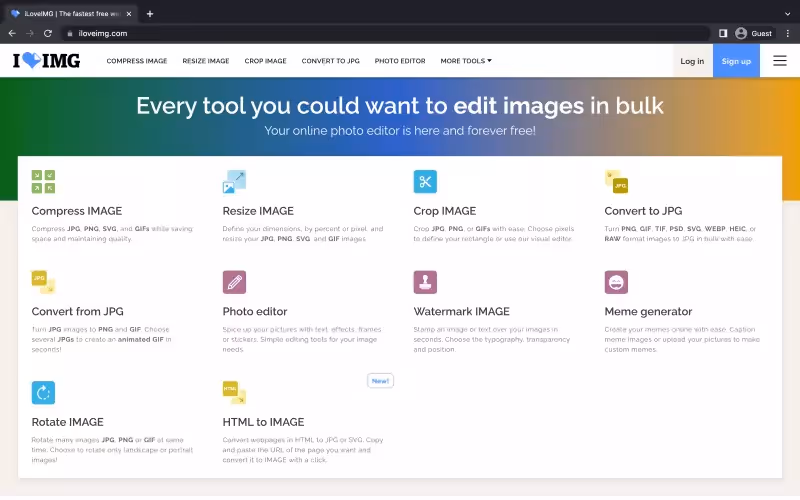Click the HTML to IMAGE title link

[x=263, y=422]
